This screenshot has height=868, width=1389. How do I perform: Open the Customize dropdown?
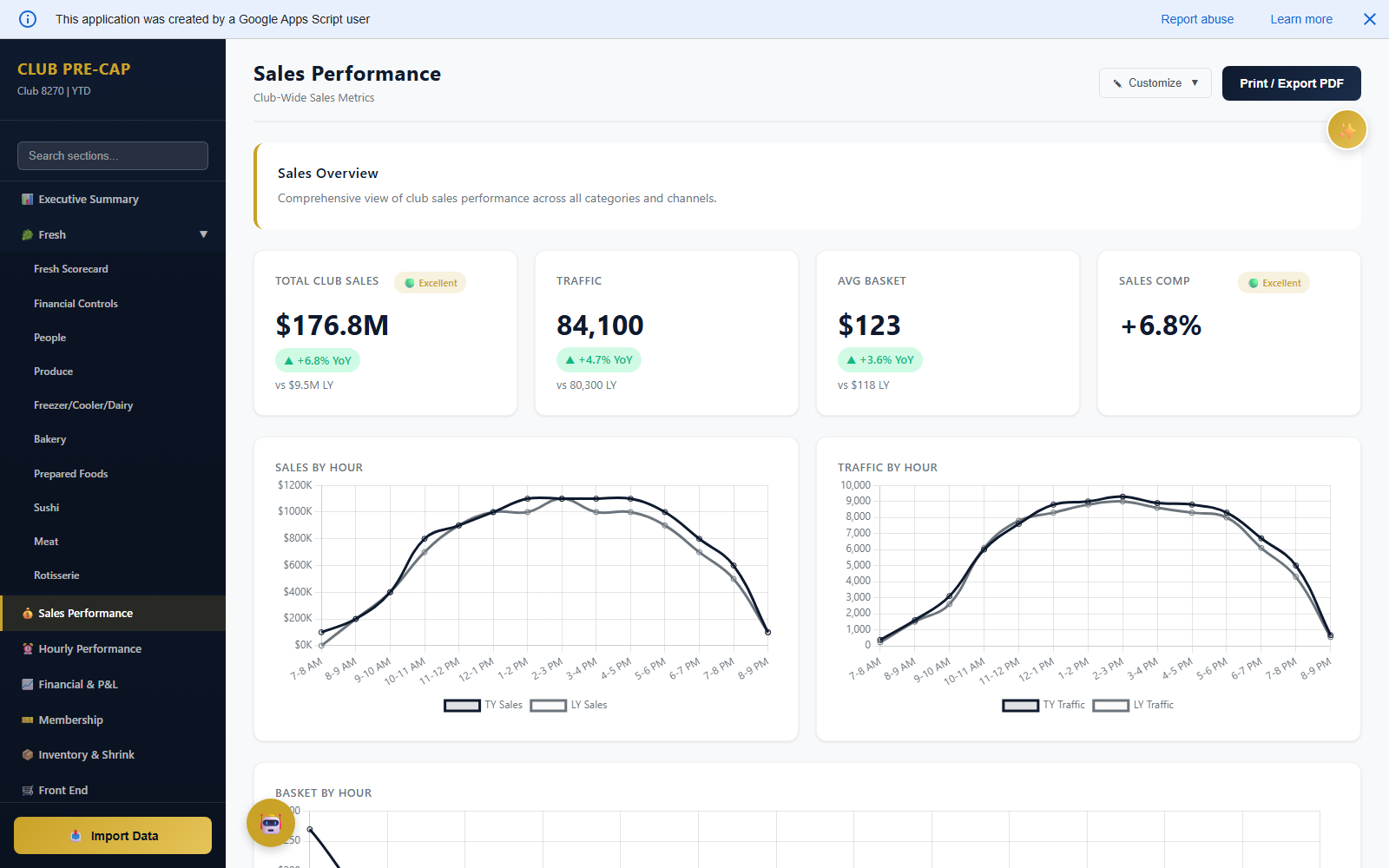coord(1155,82)
